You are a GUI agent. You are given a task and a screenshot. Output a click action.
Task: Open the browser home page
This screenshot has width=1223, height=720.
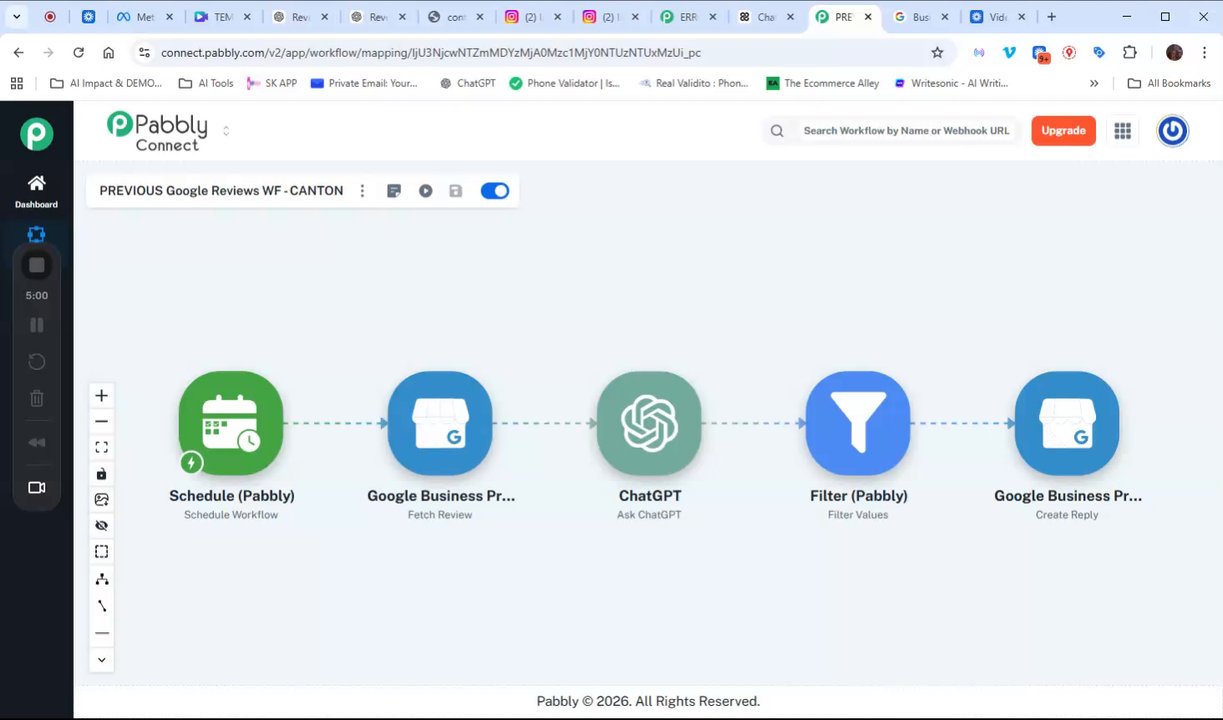point(108,53)
